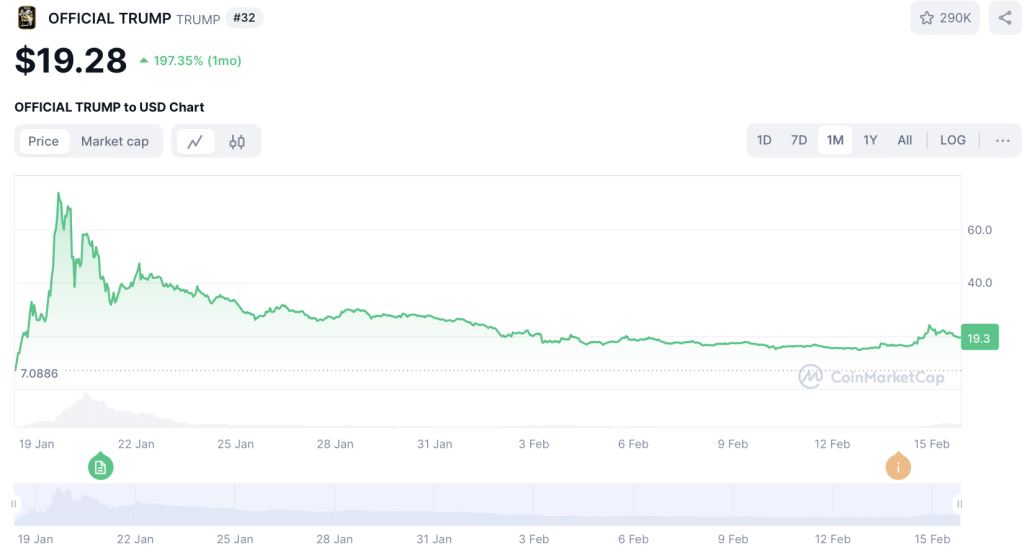The height and width of the screenshot is (555, 1024).
Task: Select the Price tab
Action: point(44,141)
